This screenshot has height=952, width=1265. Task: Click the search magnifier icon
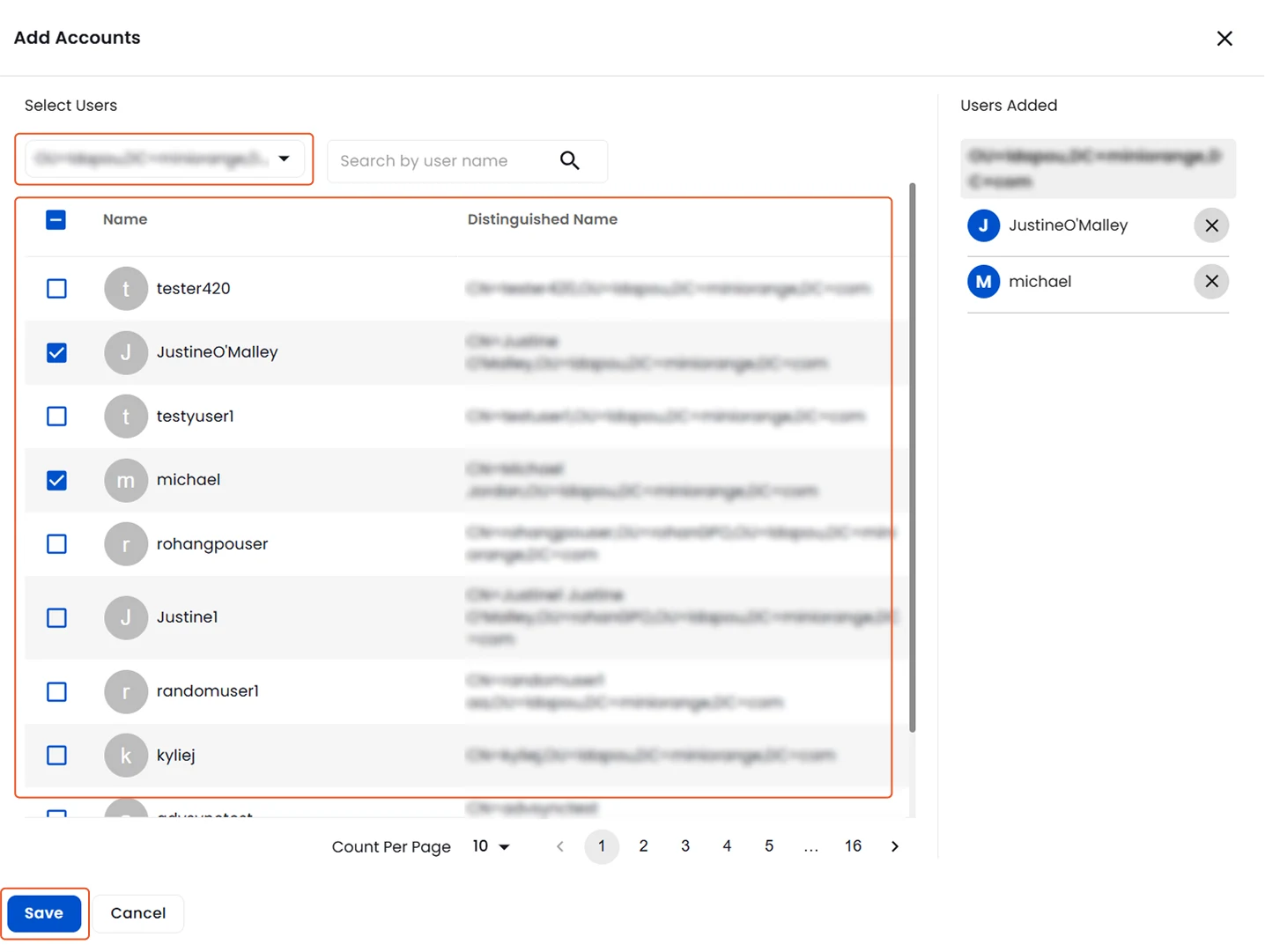coord(569,160)
